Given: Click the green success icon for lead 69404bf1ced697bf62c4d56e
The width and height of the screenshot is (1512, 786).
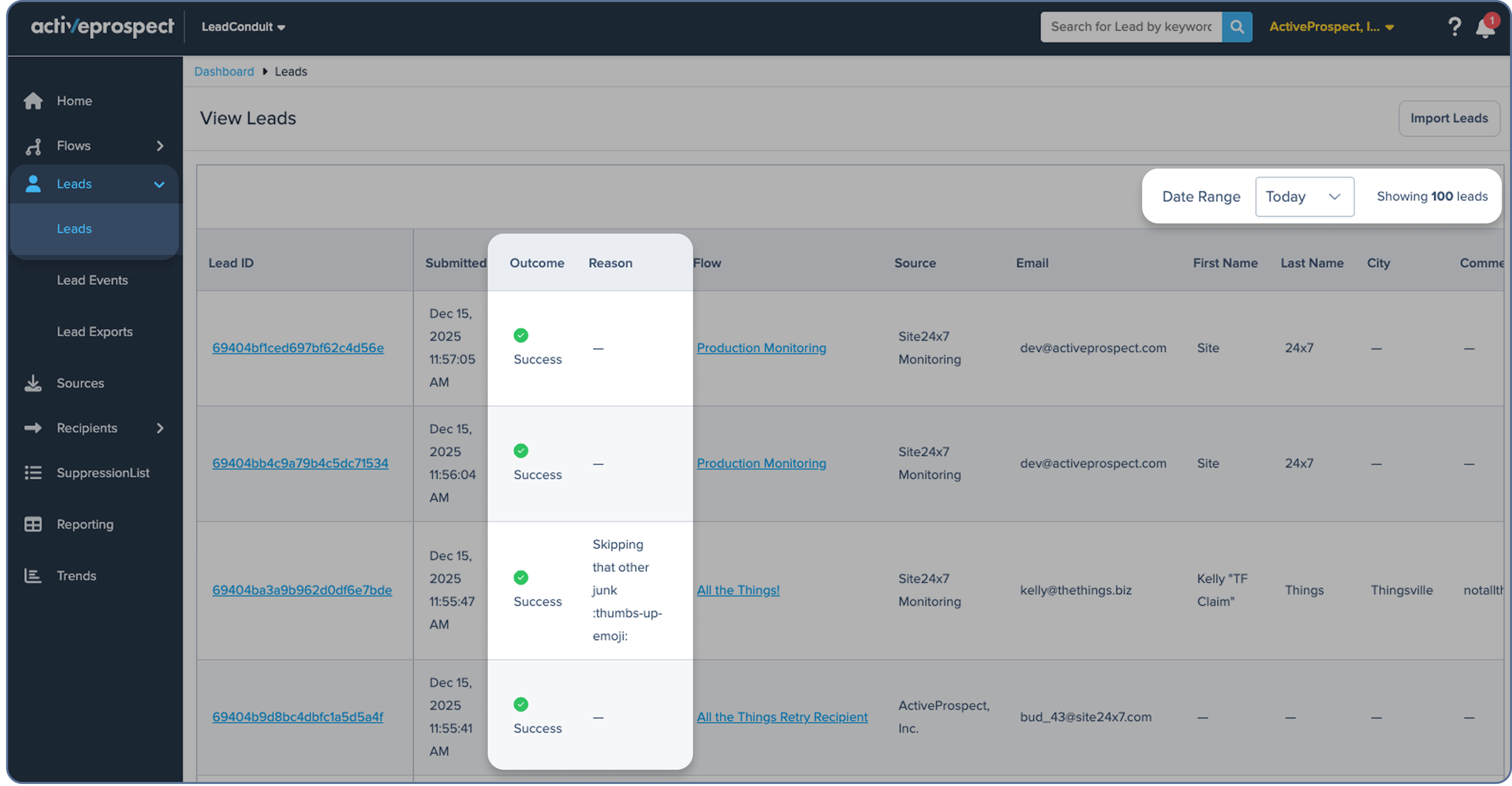Looking at the screenshot, I should point(521,335).
